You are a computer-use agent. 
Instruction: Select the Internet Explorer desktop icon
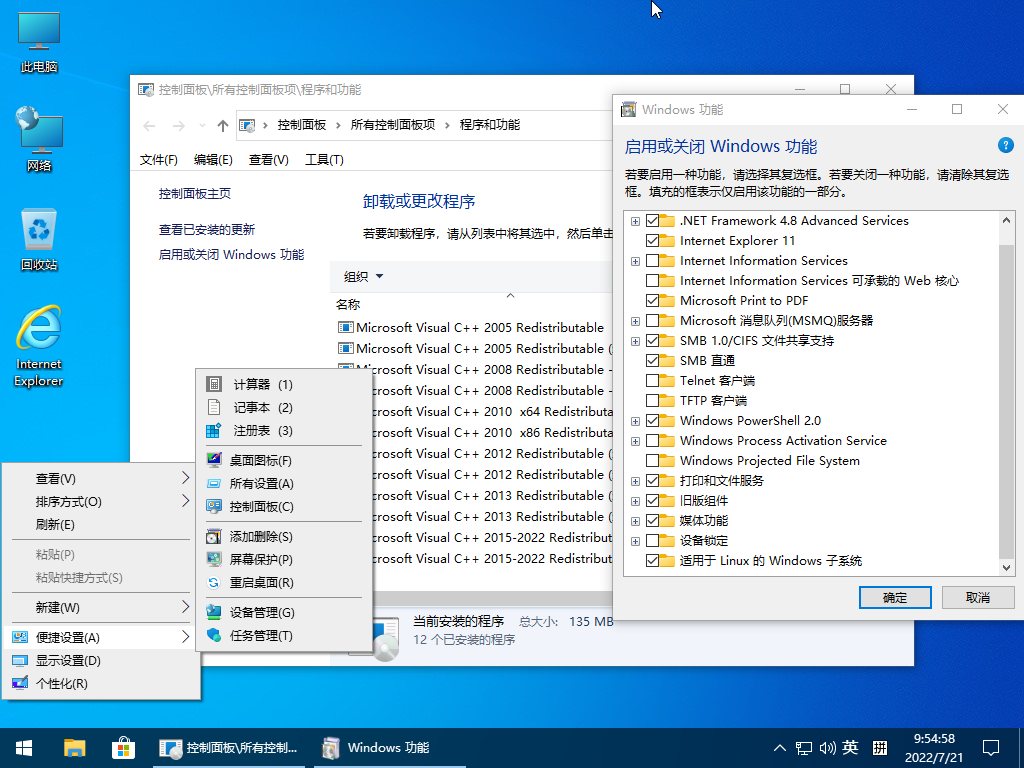[x=39, y=346]
